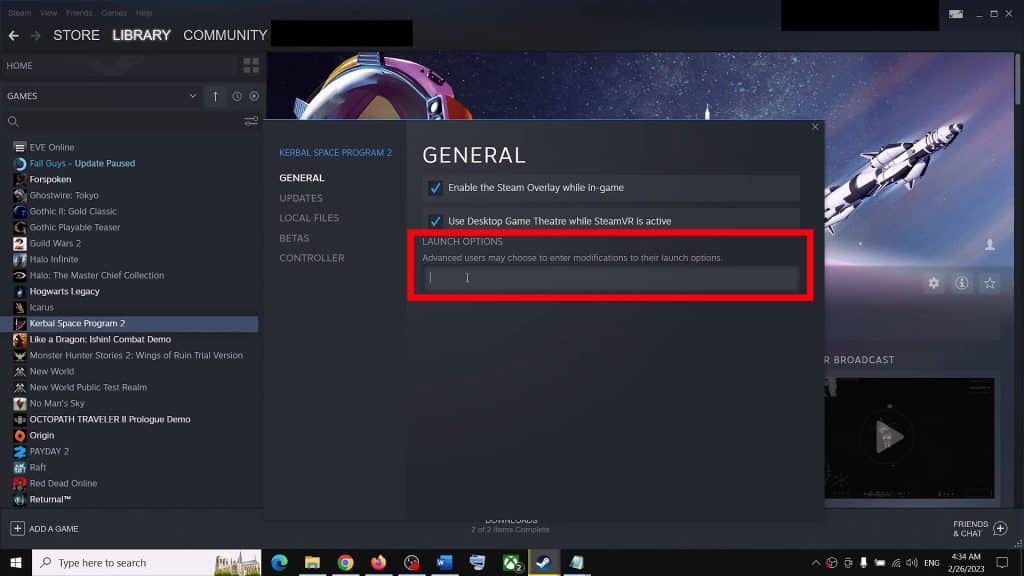Toggle Desktop Game Theatre checkbox
Screen dimensions: 1024x576
435,221
